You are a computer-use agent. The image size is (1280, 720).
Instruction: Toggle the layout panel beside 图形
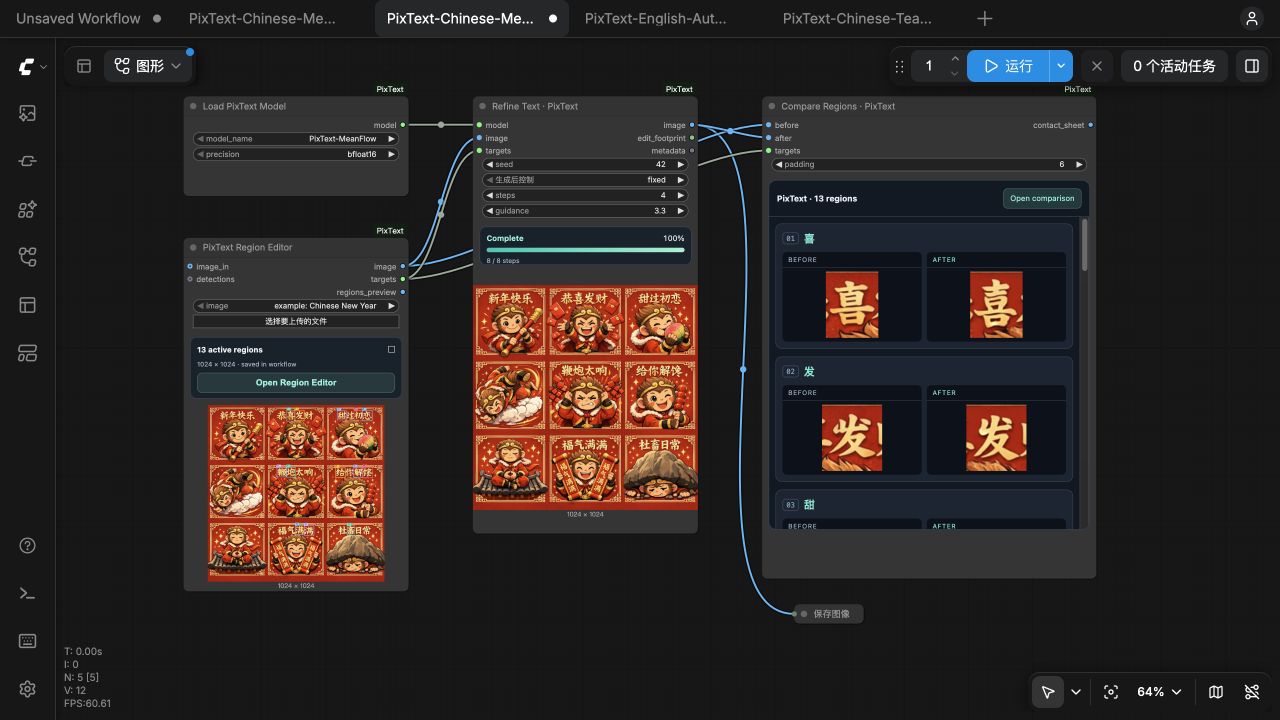click(x=84, y=66)
